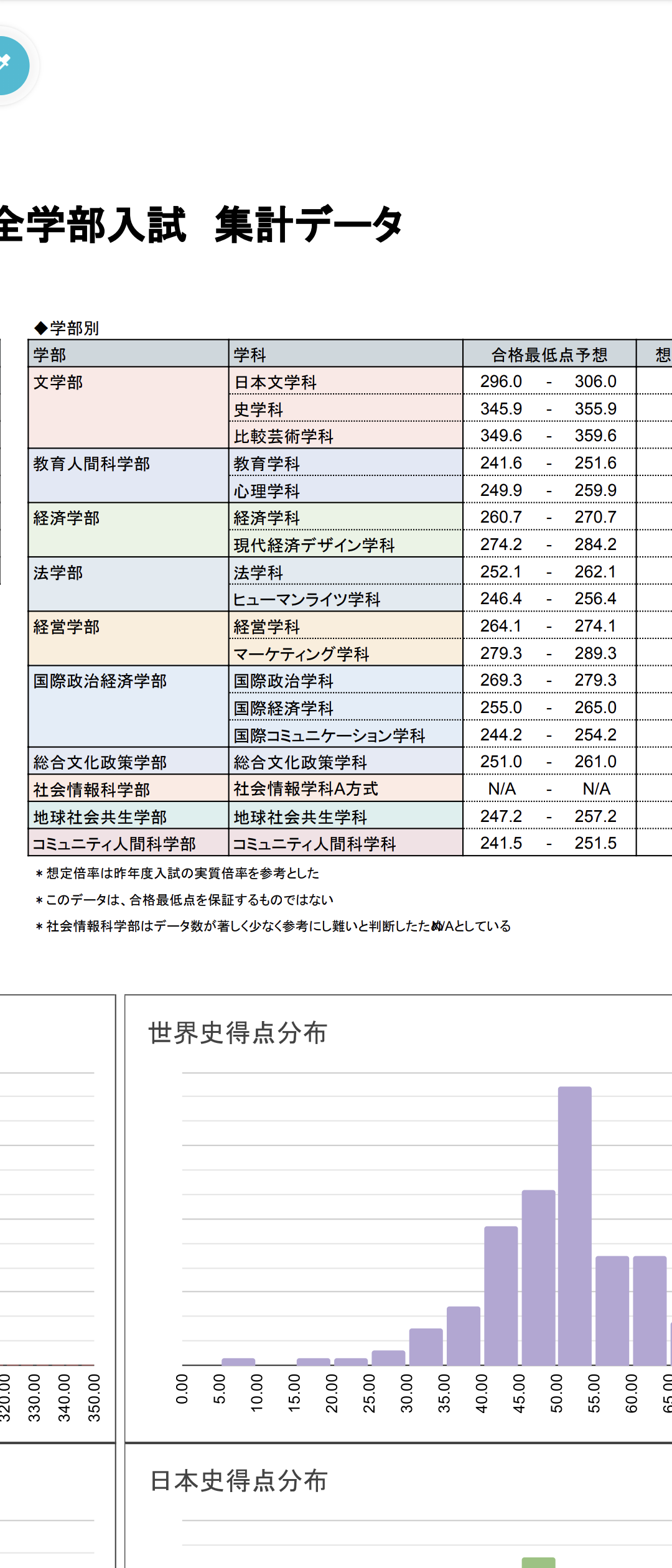Select the マーケティング学科 cell
672x1568 pixels.
345,653
